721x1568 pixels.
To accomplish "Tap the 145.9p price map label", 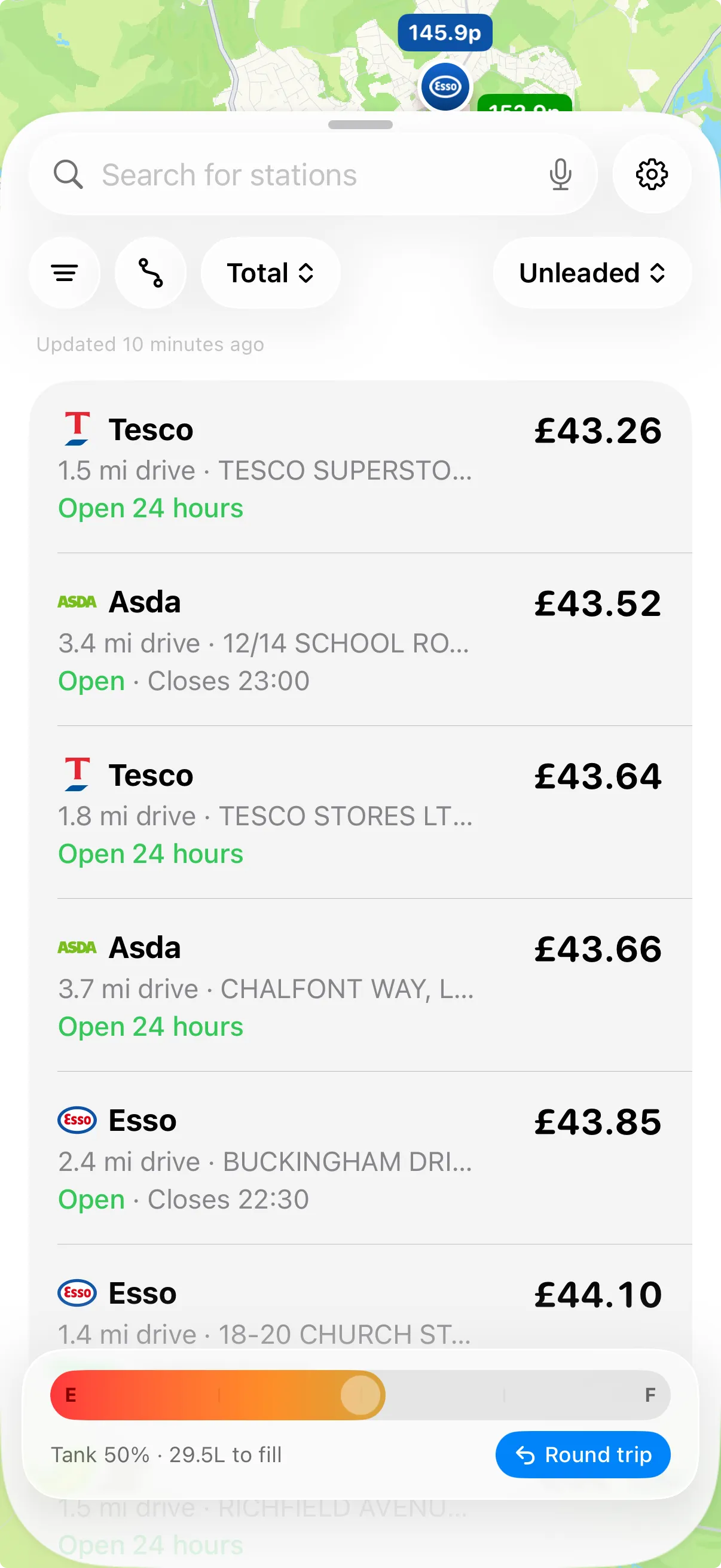I will (x=445, y=33).
